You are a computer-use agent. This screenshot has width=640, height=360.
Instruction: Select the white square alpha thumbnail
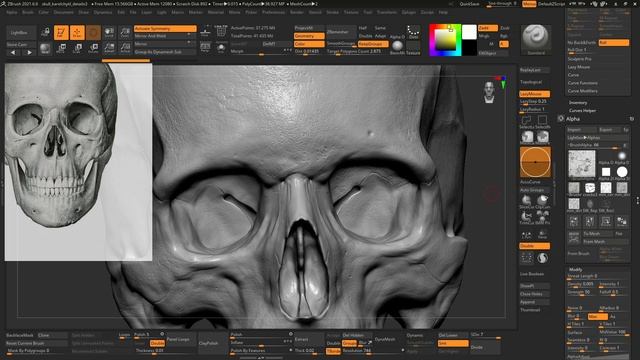coord(606,172)
